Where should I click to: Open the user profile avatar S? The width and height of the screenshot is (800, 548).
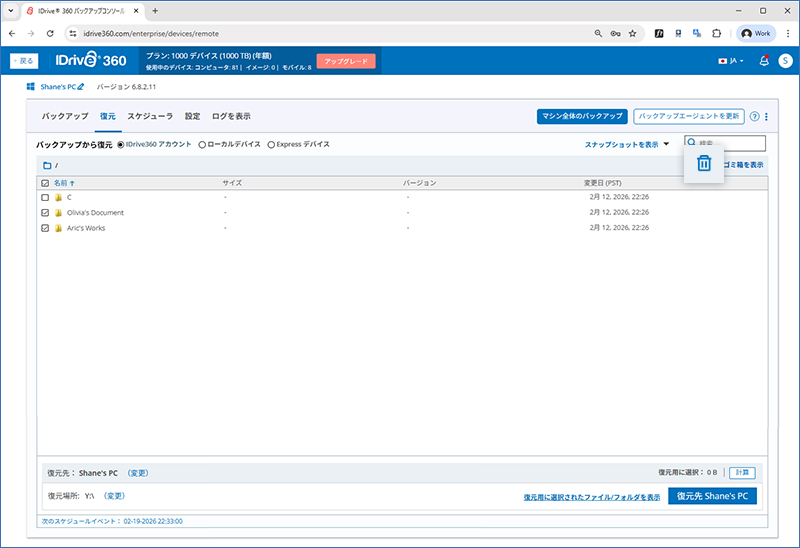coord(784,61)
